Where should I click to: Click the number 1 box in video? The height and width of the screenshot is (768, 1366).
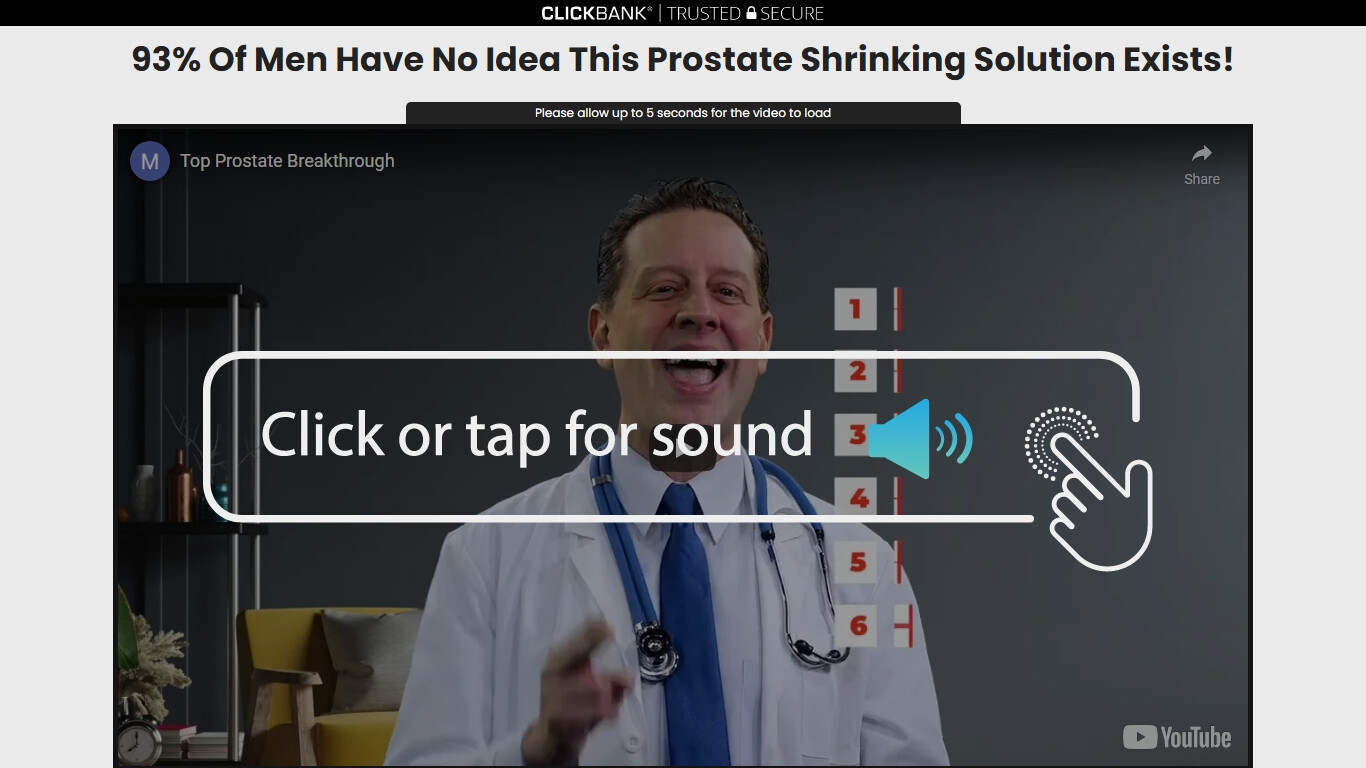click(856, 309)
